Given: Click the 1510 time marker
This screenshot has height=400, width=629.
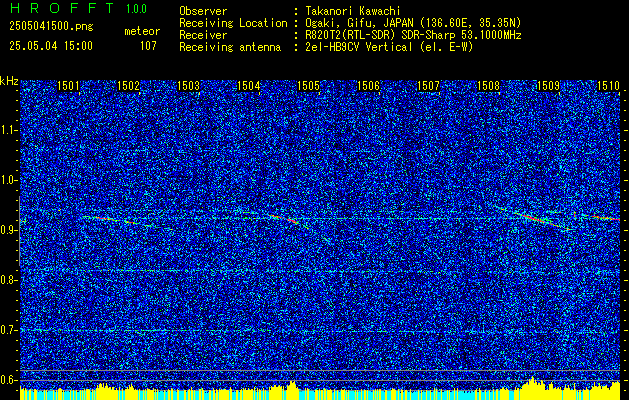Looking at the screenshot, I should point(609,86).
